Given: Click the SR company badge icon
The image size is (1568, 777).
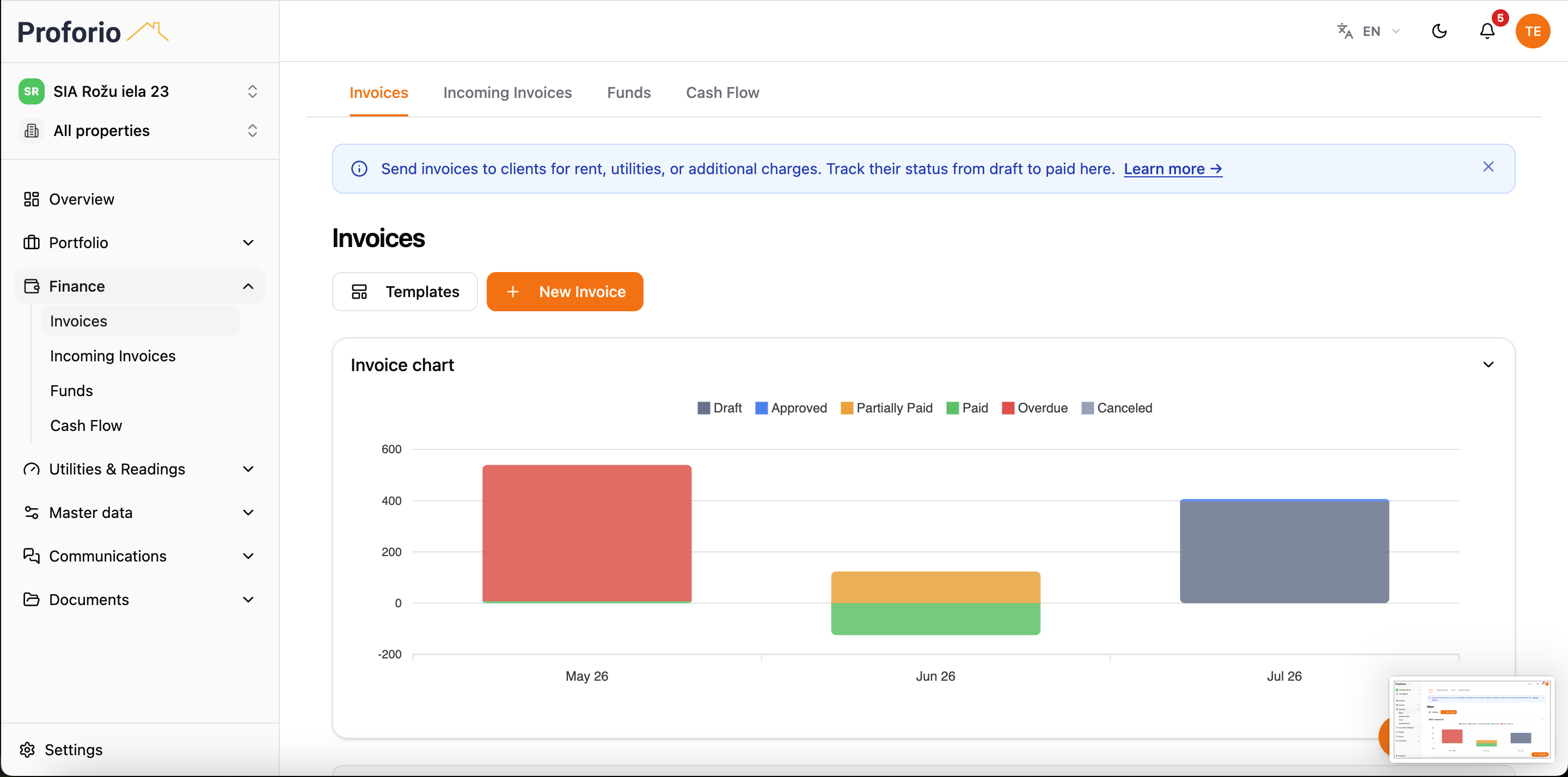Looking at the screenshot, I should (x=31, y=91).
